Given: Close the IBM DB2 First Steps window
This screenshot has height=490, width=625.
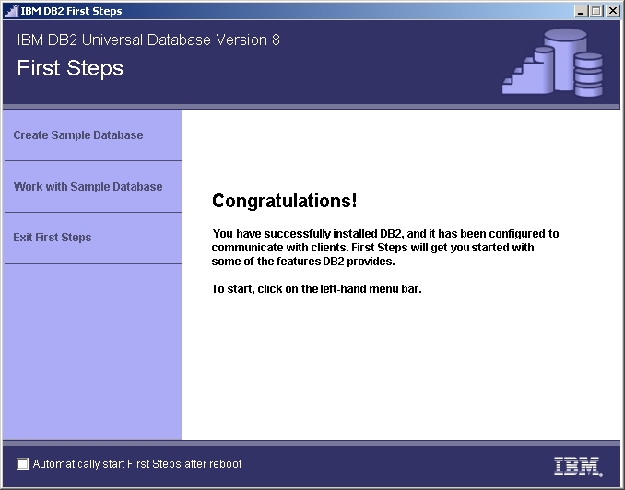Looking at the screenshot, I should [613, 11].
